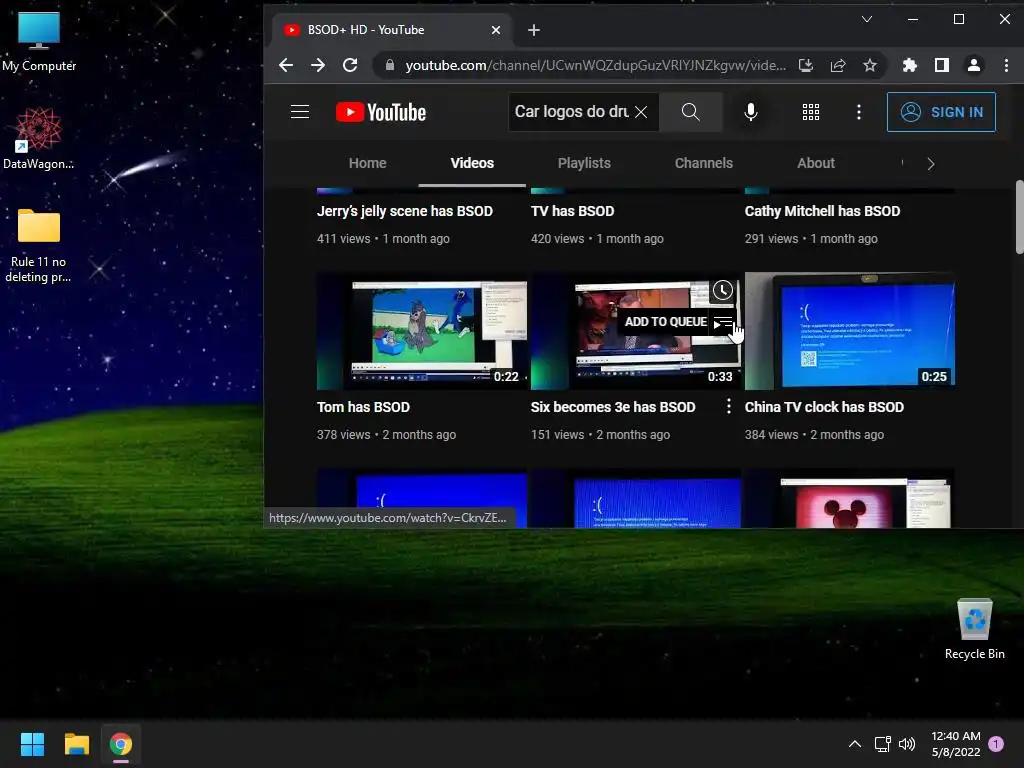1024x768 pixels.
Task: Show more channel tabs with right chevron
Action: point(931,164)
